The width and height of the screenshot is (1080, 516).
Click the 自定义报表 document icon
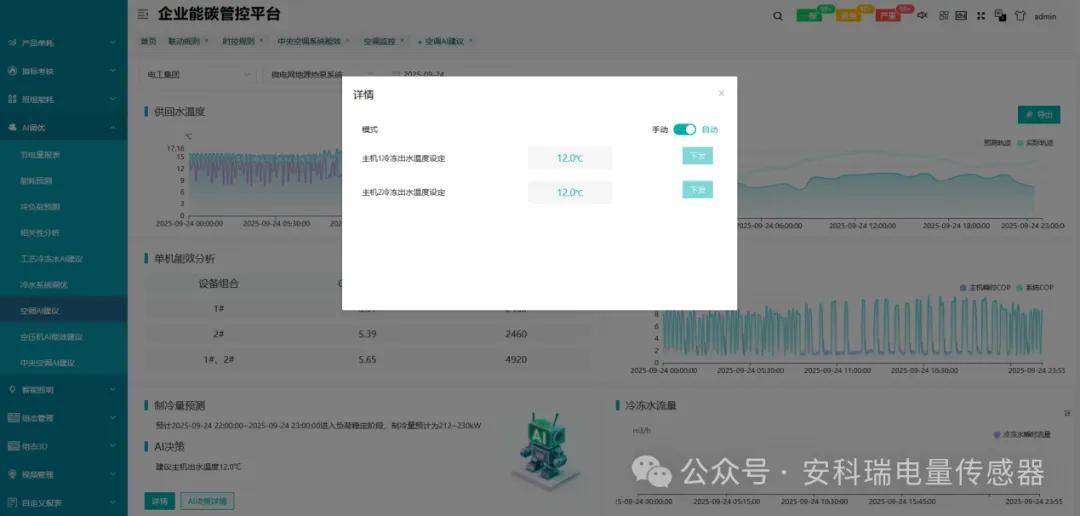tap(12, 503)
